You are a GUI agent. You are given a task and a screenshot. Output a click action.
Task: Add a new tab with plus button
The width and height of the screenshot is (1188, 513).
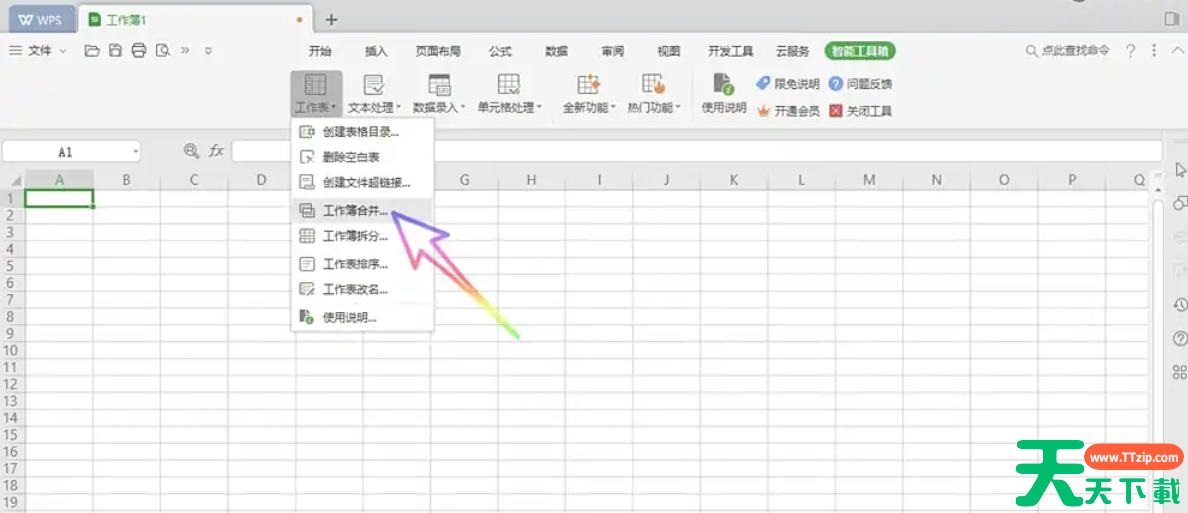[332, 19]
